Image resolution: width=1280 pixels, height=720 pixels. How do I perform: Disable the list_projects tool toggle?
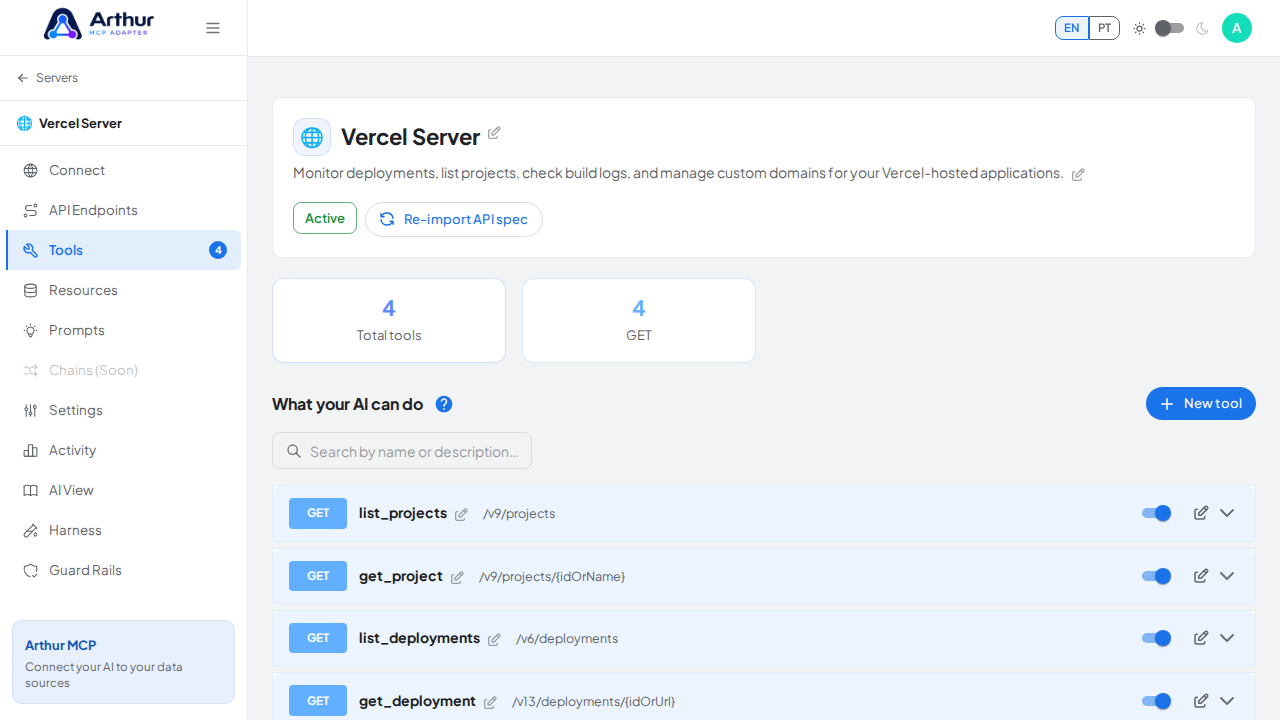tap(1157, 513)
